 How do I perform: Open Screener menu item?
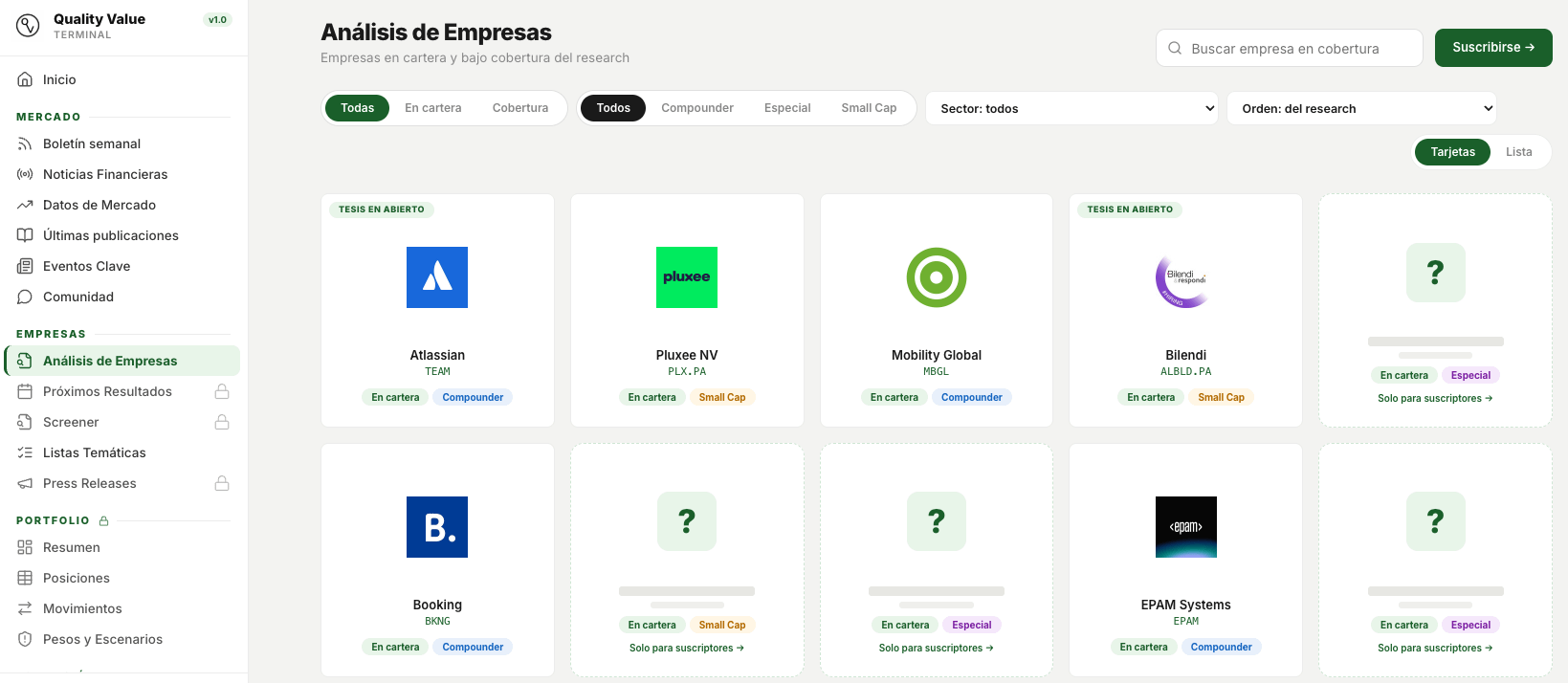(x=122, y=422)
